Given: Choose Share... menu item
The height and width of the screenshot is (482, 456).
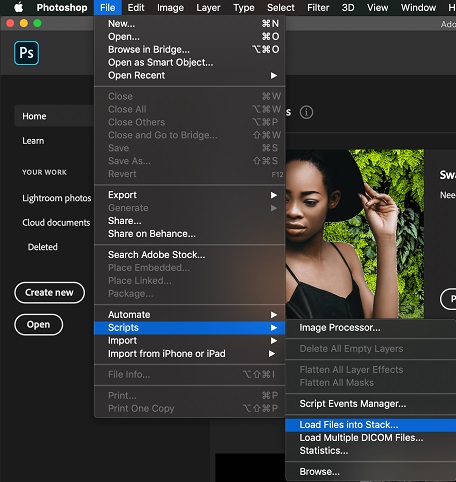Looking at the screenshot, I should (190, 221).
